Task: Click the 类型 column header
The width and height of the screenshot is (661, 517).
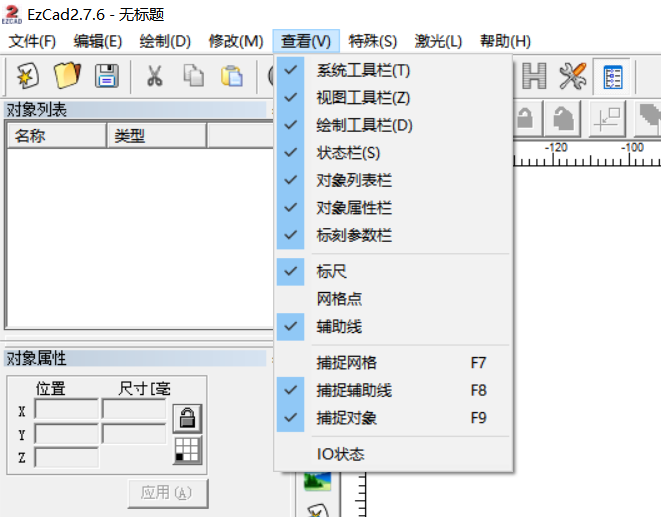Action: pyautogui.click(x=156, y=135)
